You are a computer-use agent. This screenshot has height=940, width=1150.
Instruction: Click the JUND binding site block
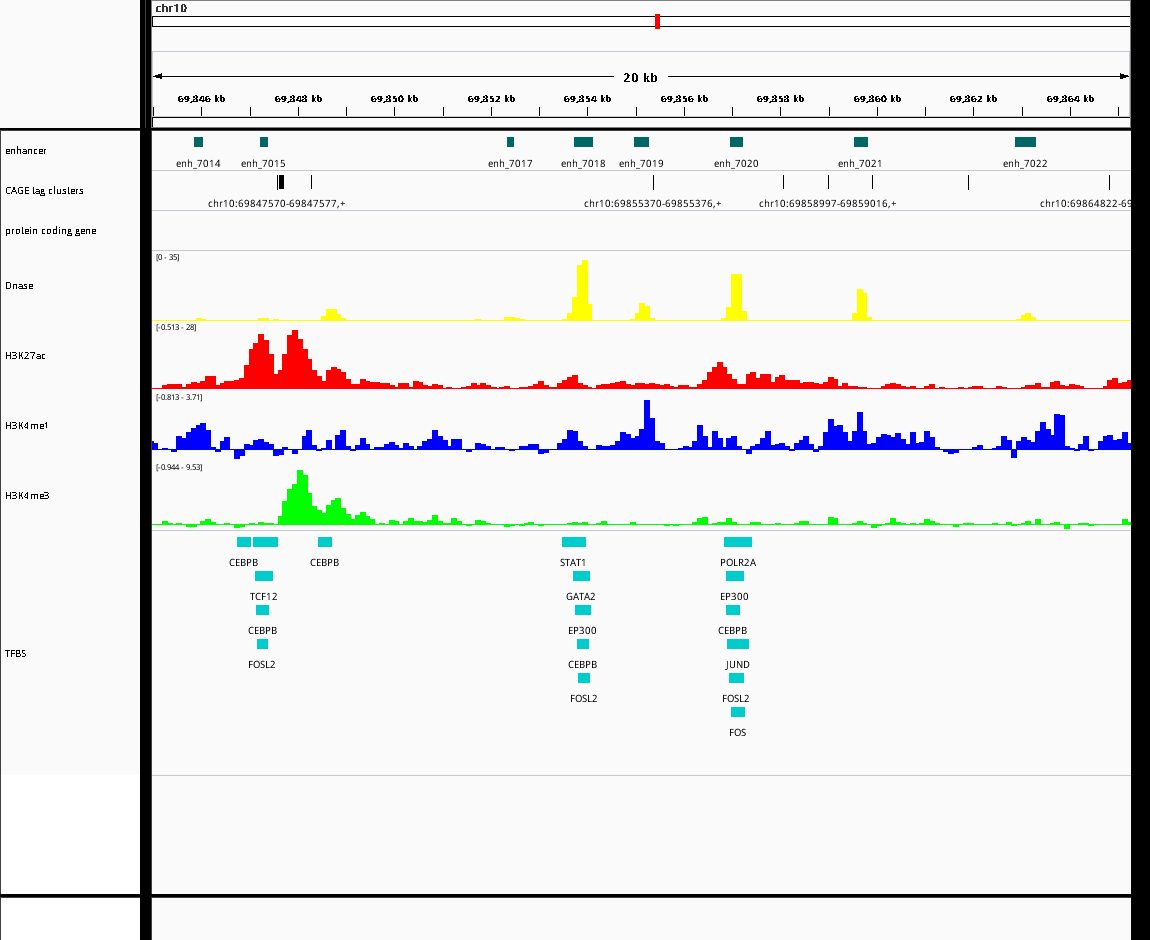pyautogui.click(x=738, y=644)
